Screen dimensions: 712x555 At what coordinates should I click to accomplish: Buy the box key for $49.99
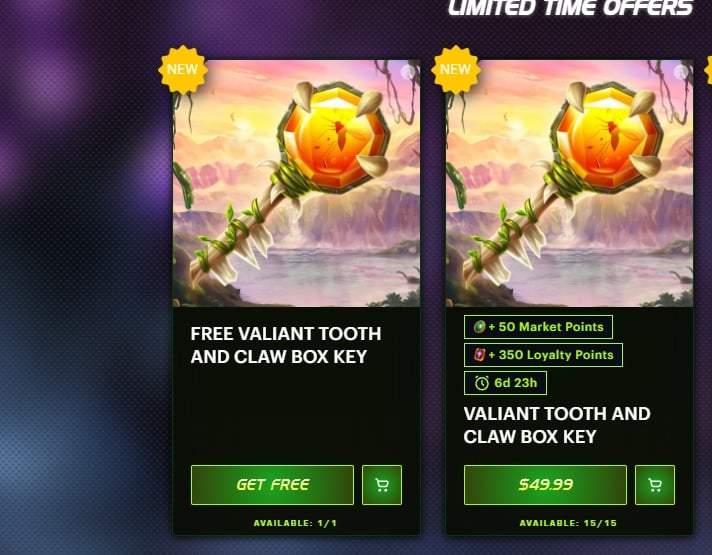tap(545, 485)
